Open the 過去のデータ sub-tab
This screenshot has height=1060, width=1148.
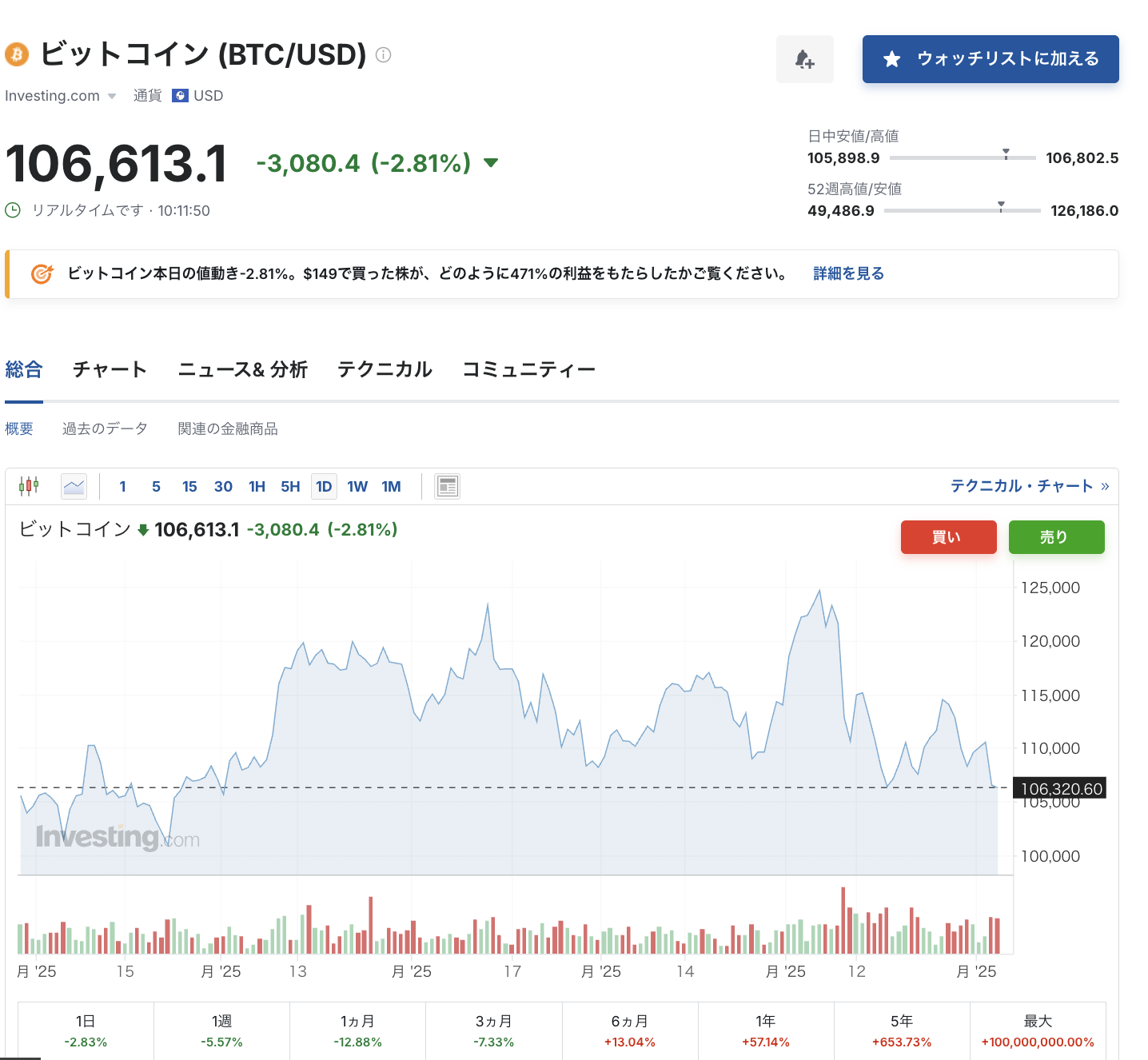105,429
